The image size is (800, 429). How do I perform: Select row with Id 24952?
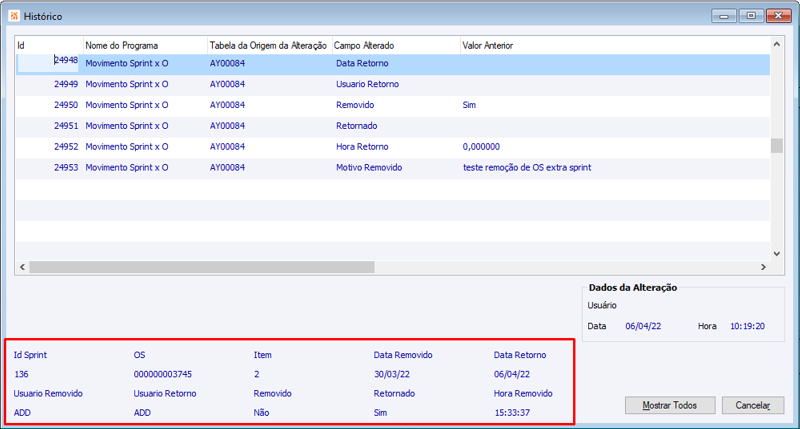pyautogui.click(x=392, y=147)
